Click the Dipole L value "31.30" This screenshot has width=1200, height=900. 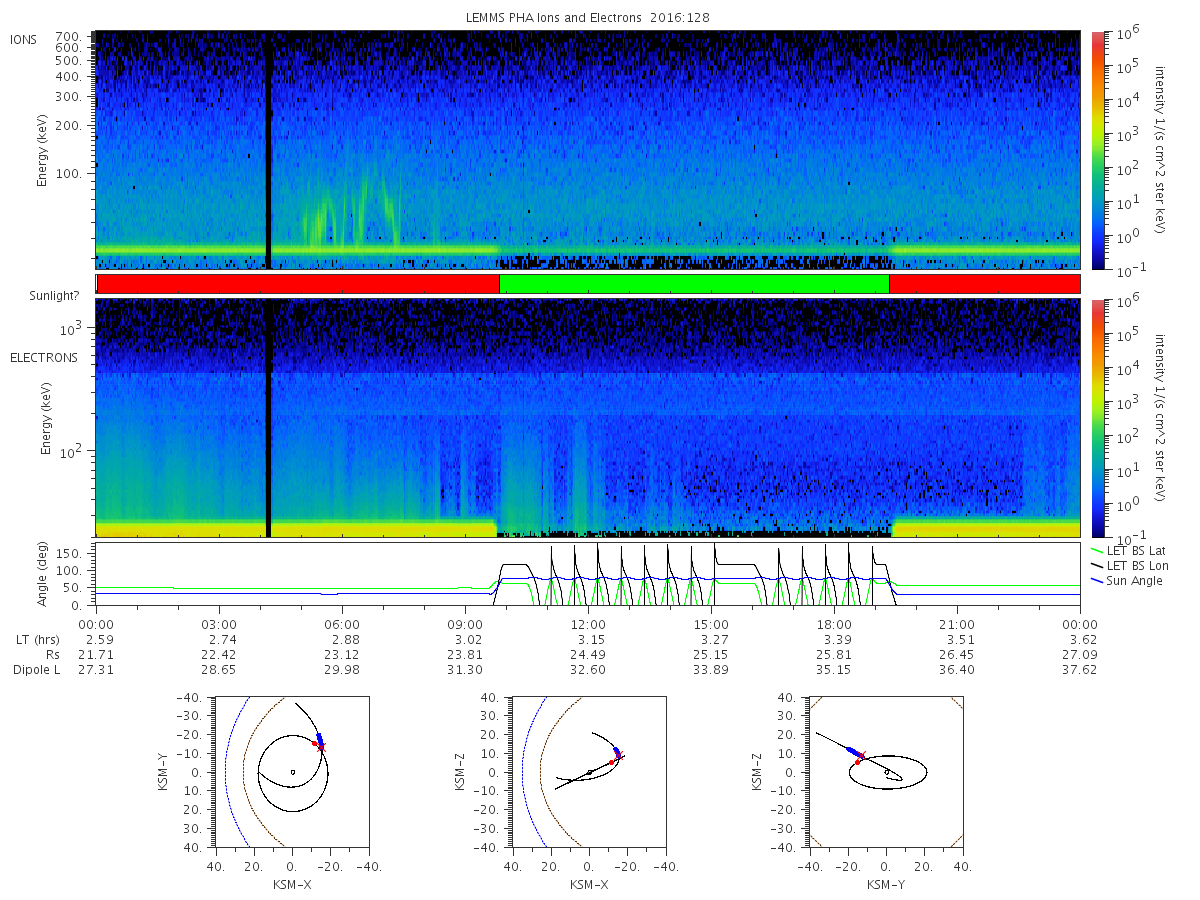465,669
